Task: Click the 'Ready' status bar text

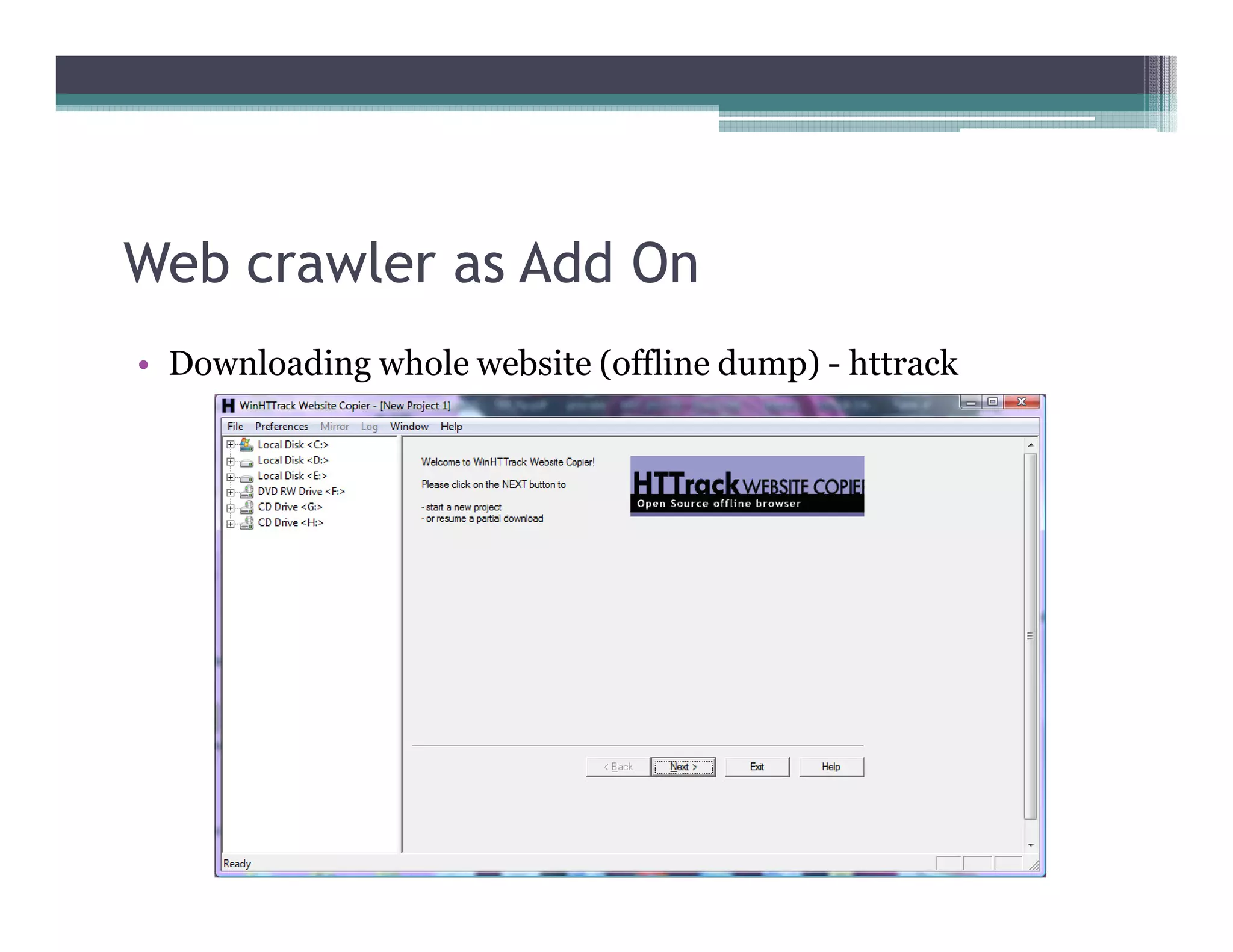Action: pos(237,864)
